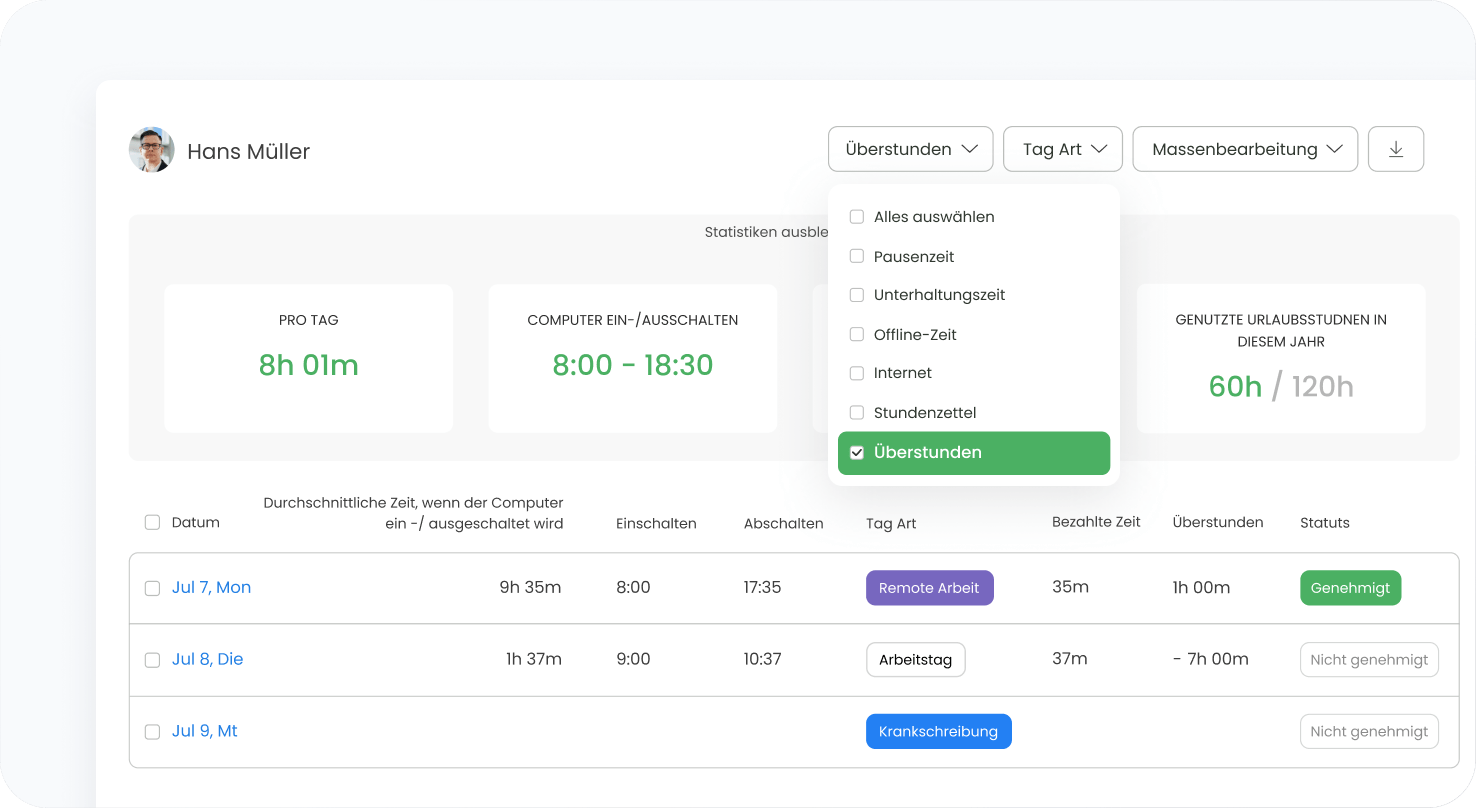
Task: Select Offline-Zeit in the filter list
Action: coord(857,334)
